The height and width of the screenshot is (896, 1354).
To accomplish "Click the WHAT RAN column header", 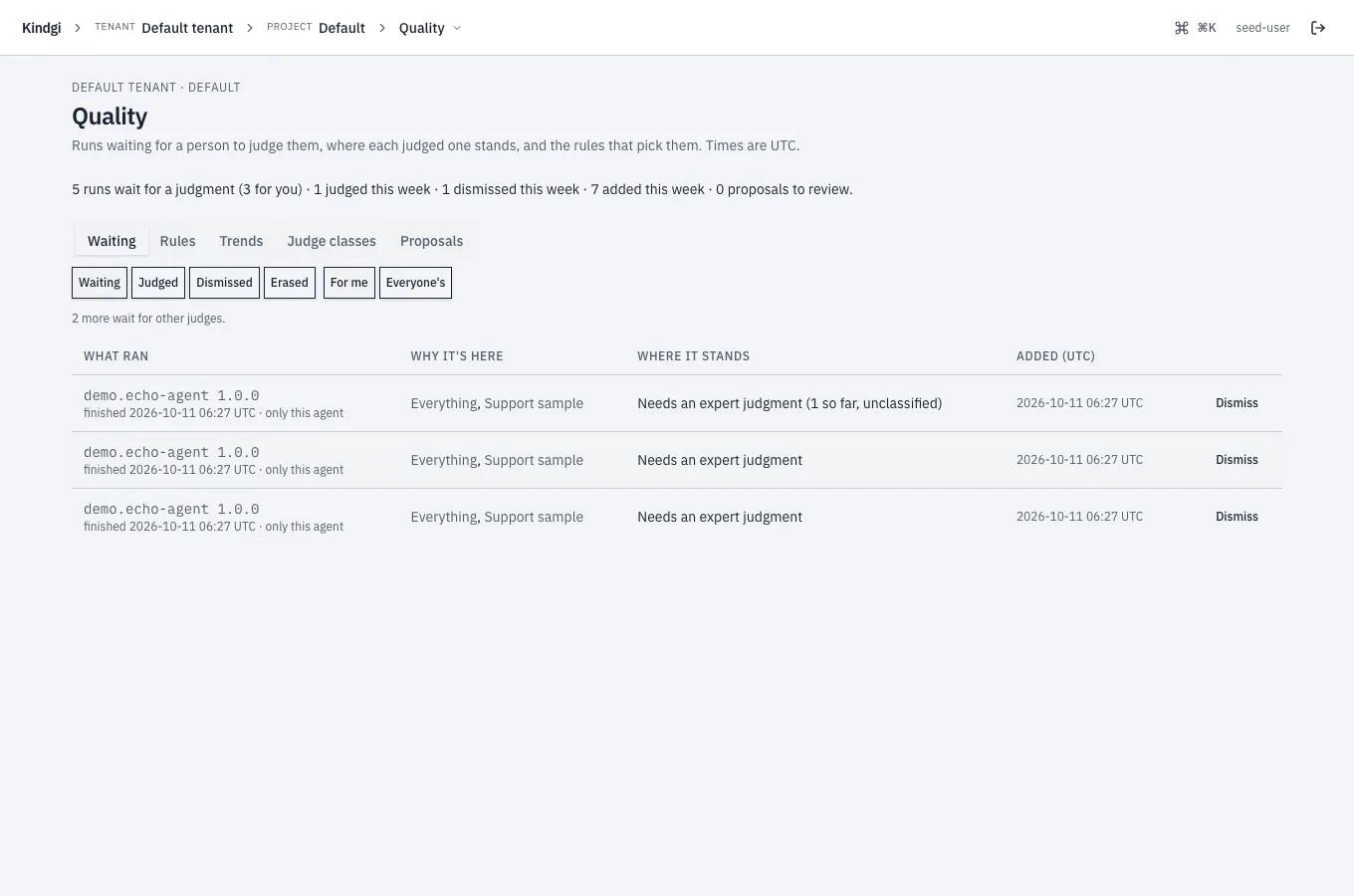I will click(116, 356).
